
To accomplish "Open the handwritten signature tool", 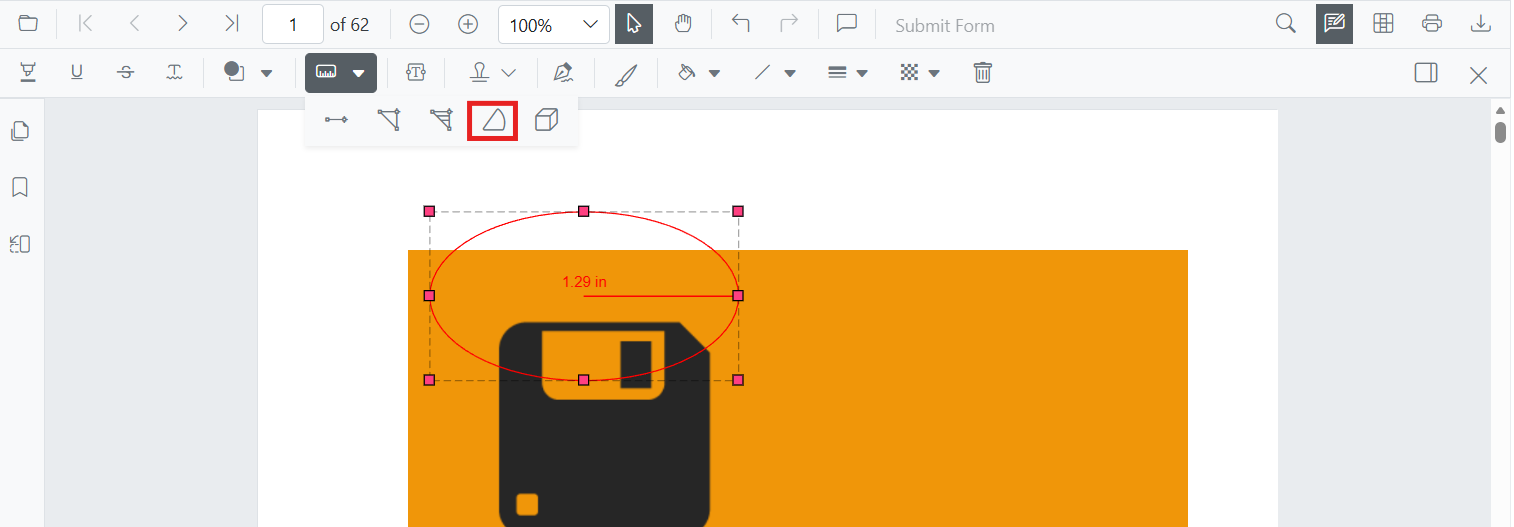I will 563,73.
